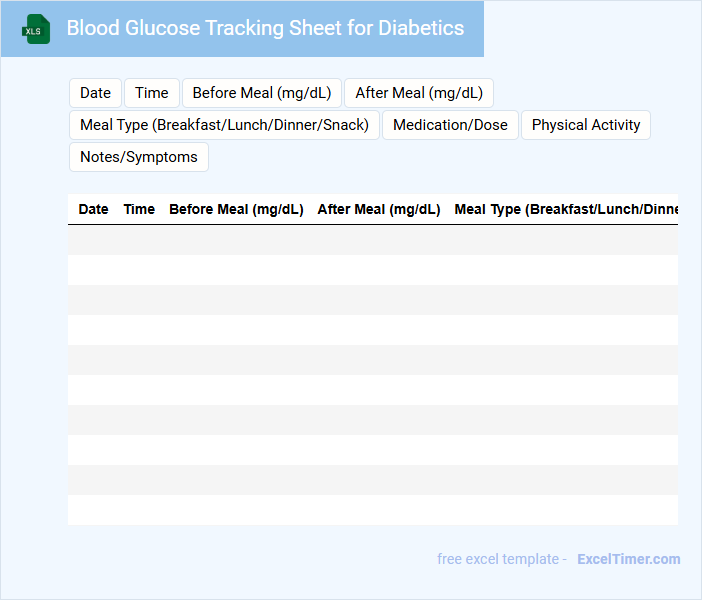This screenshot has width=702, height=600.
Task: Click the first empty row of the table
Action: pos(372,240)
